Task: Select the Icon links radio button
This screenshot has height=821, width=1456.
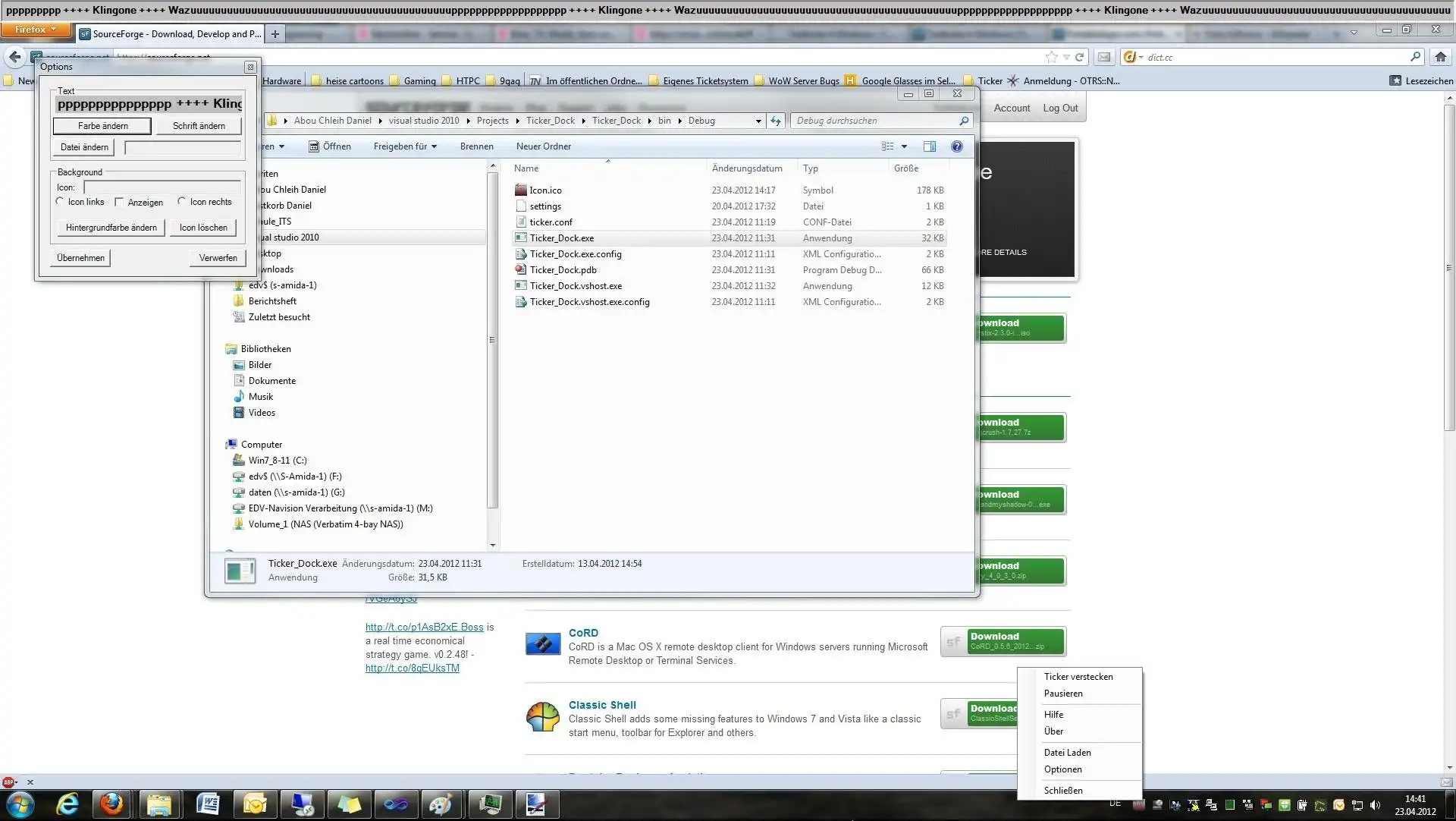Action: [x=60, y=202]
